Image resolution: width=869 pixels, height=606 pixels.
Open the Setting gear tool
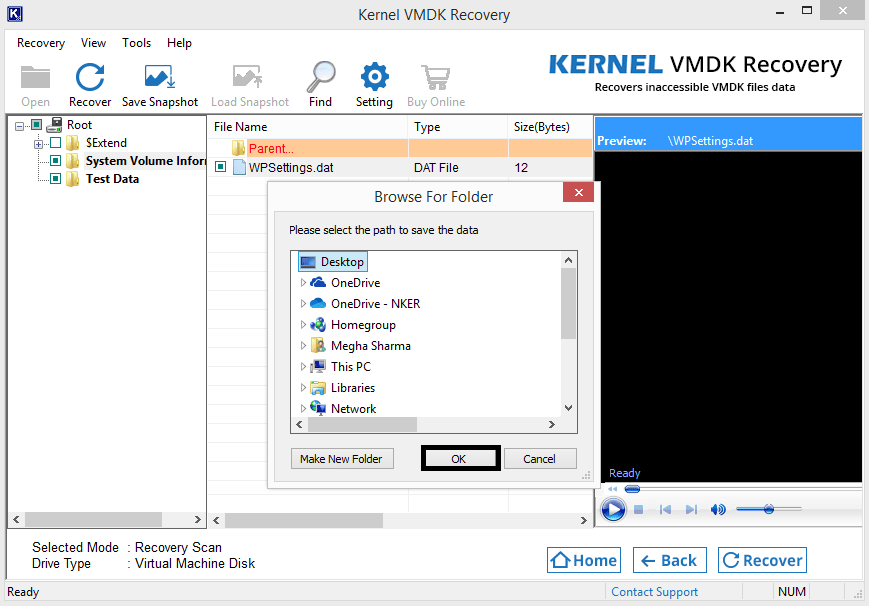[375, 77]
